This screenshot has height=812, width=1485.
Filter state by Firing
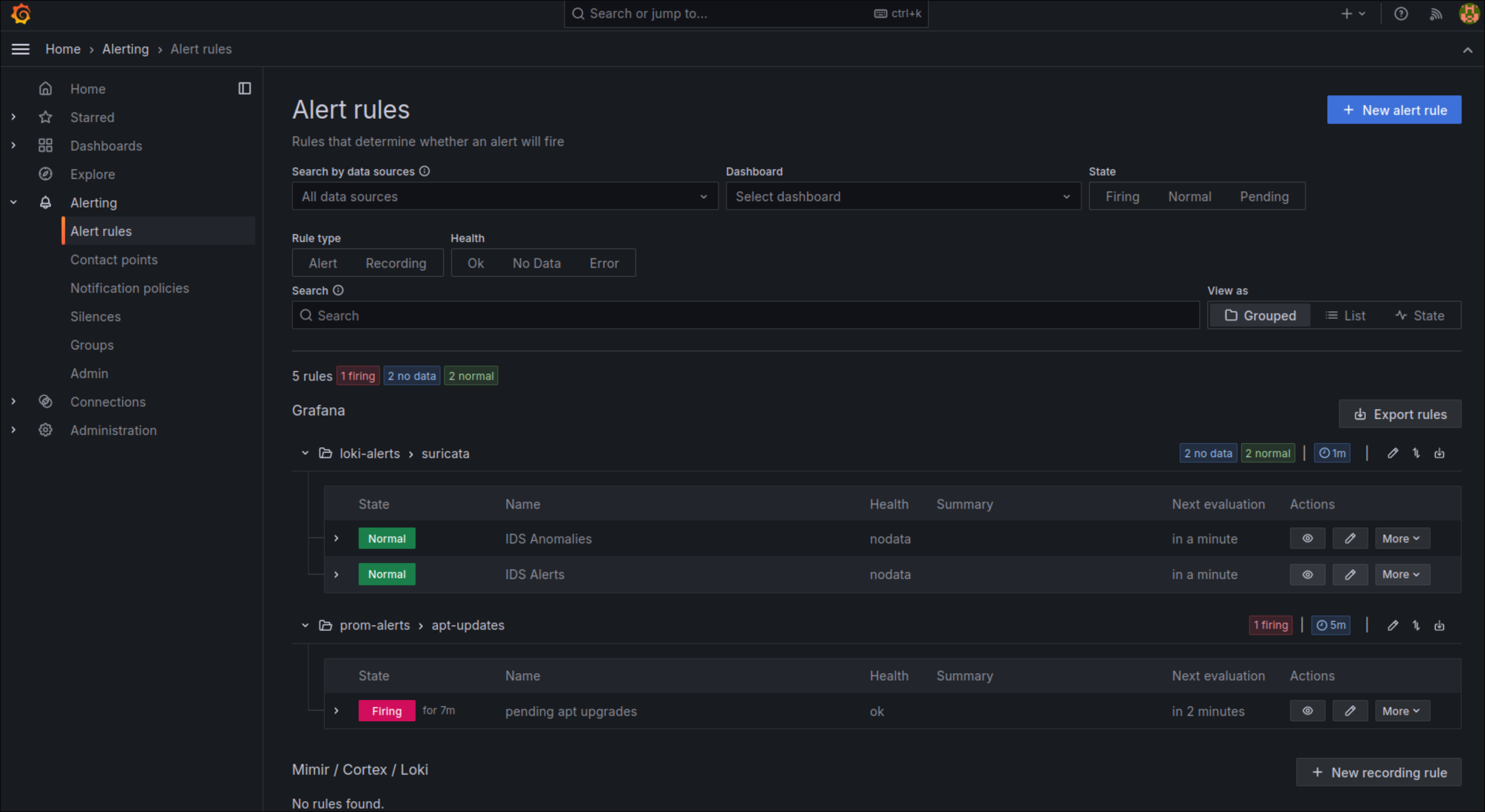click(x=1122, y=196)
